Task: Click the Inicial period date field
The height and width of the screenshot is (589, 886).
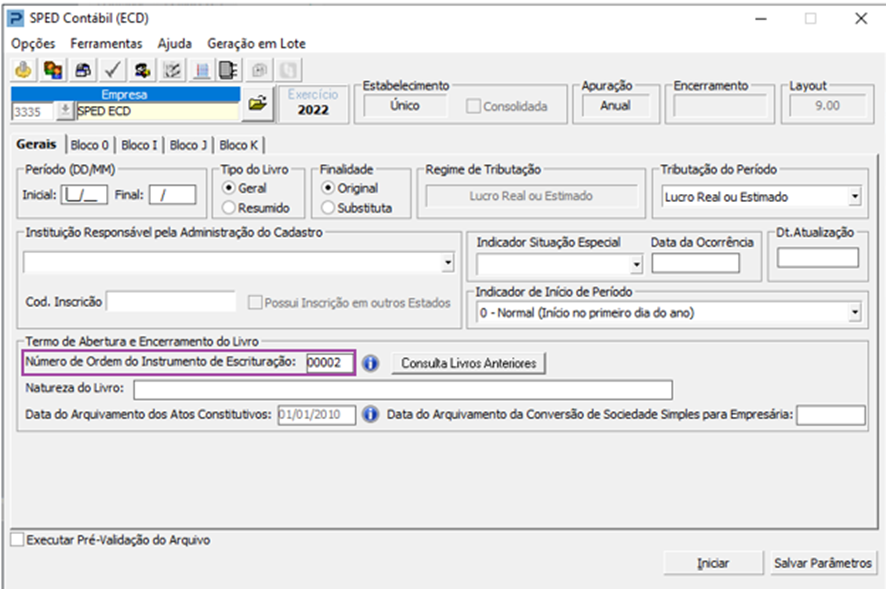Action: (84, 195)
